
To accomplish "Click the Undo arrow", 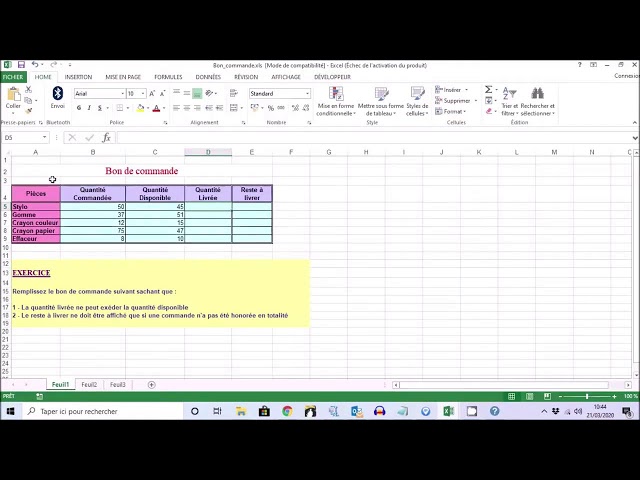I will pos(35,64).
